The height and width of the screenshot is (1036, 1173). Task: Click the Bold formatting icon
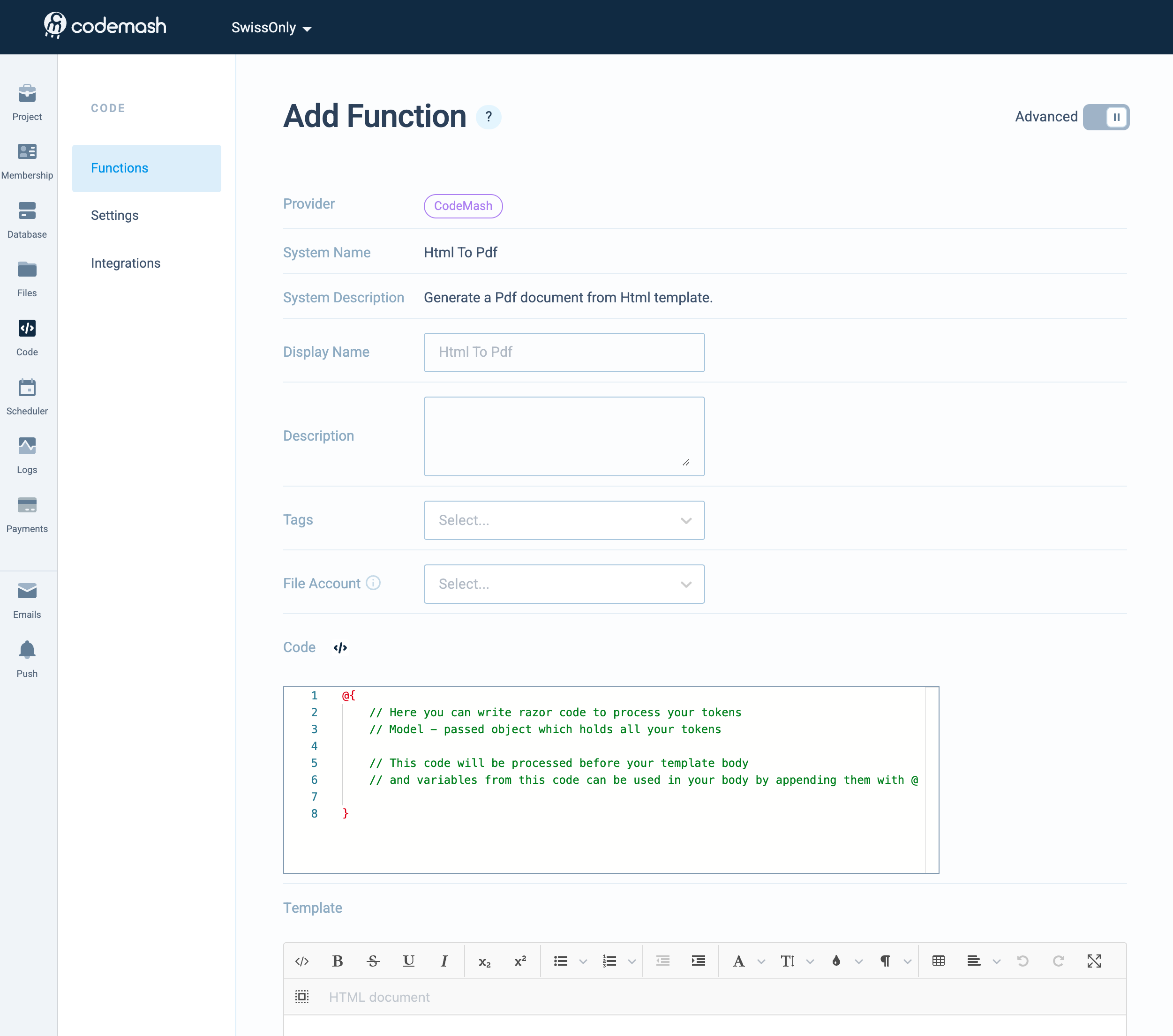click(x=338, y=961)
